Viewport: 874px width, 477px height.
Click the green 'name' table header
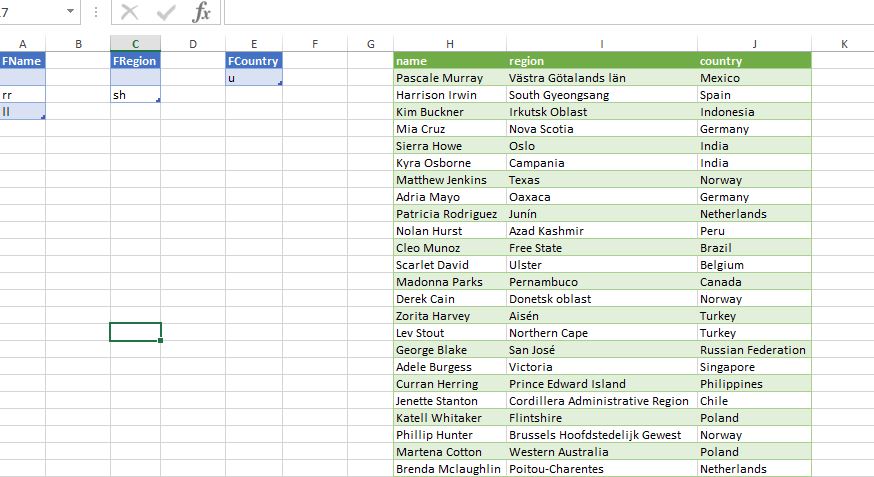pyautogui.click(x=450, y=61)
